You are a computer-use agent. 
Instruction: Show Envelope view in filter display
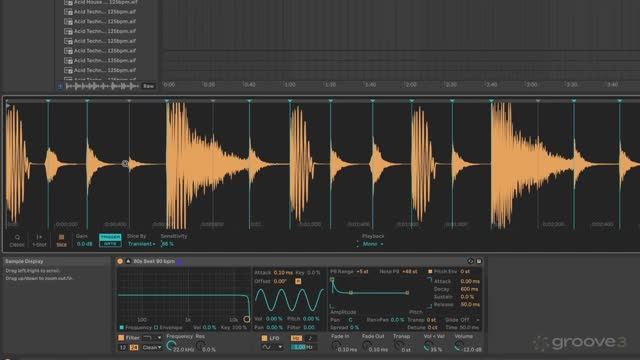pyautogui.click(x=168, y=328)
